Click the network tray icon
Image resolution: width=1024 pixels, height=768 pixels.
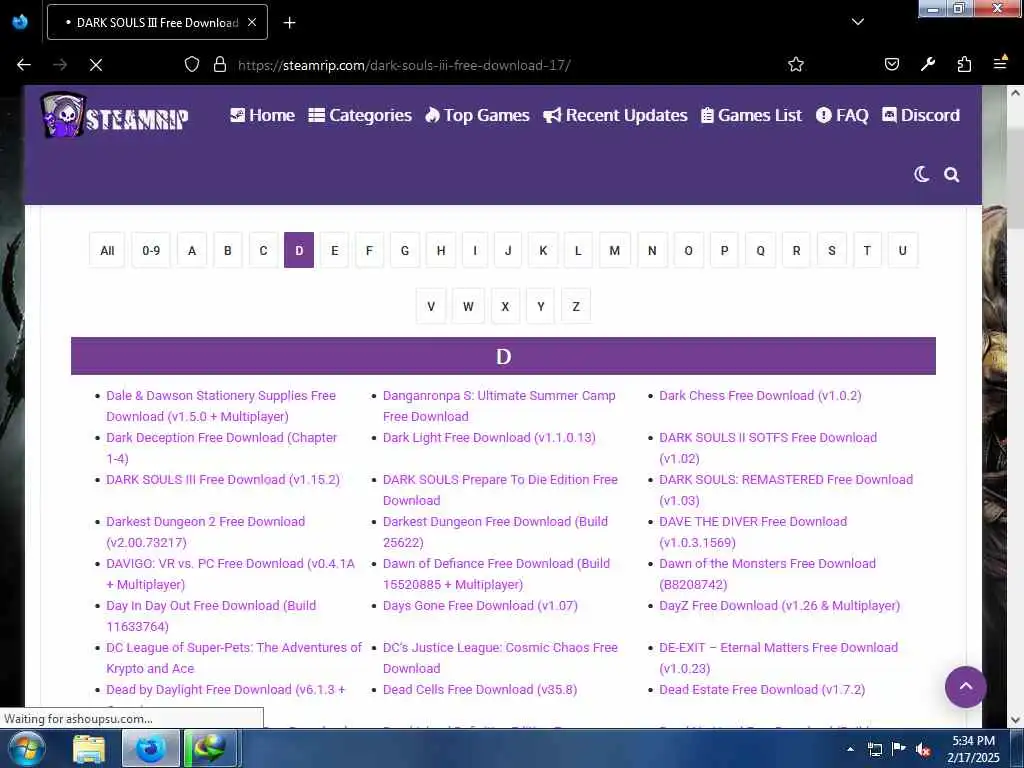pyautogui.click(x=874, y=749)
